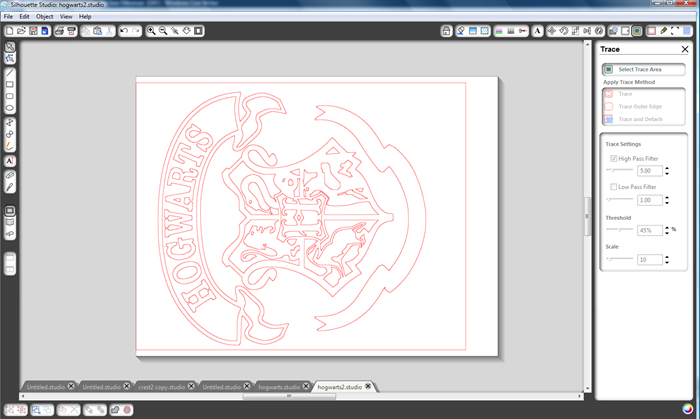
Task: Zoom out with the magnifier minus icon
Action: 163,31
